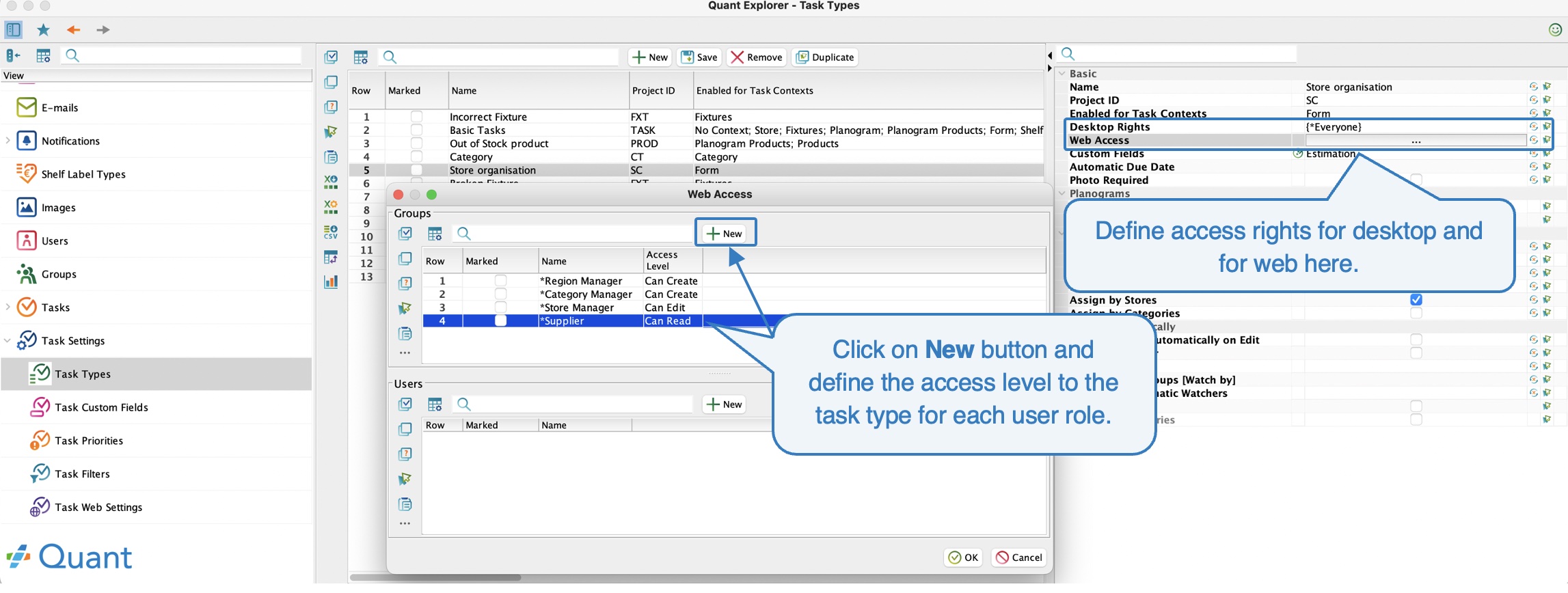Mark the Incorrect Fixture row checkbox
1568x593 pixels.
[x=416, y=117]
